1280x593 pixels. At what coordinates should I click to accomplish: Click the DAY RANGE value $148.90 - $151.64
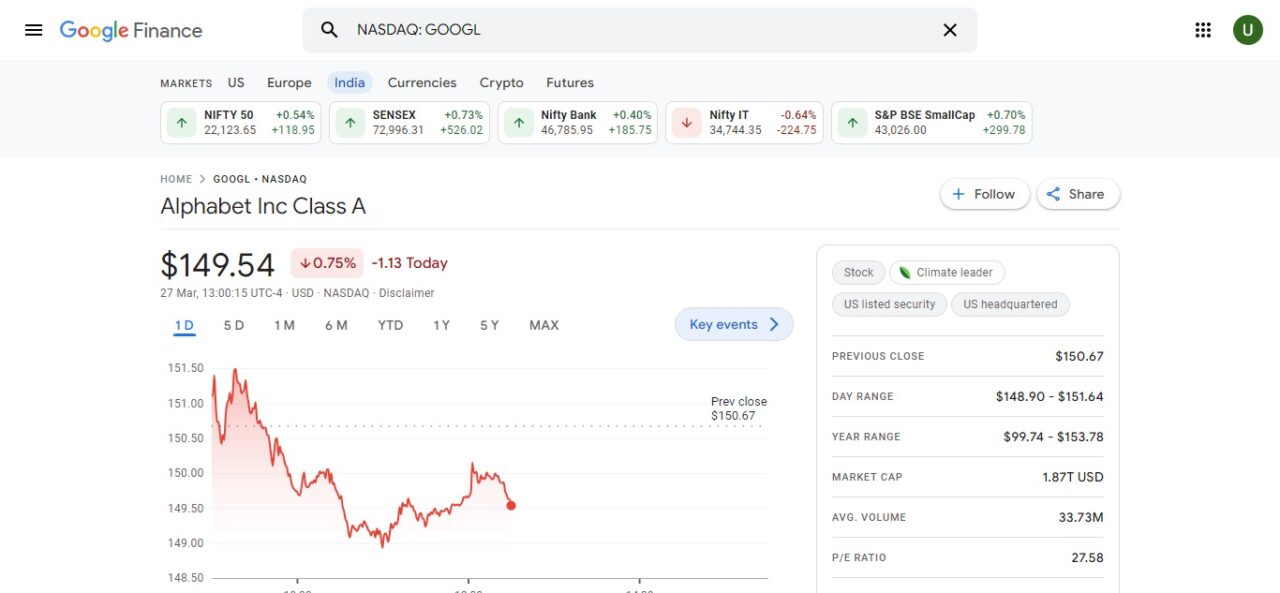pos(1049,396)
